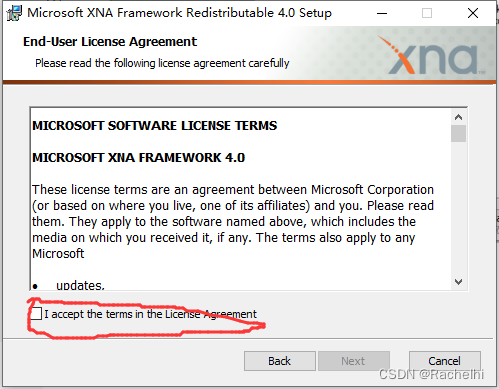The image size is (499, 389).
Task: Click the paragraph starting 'These license terms'
Action: [233, 222]
